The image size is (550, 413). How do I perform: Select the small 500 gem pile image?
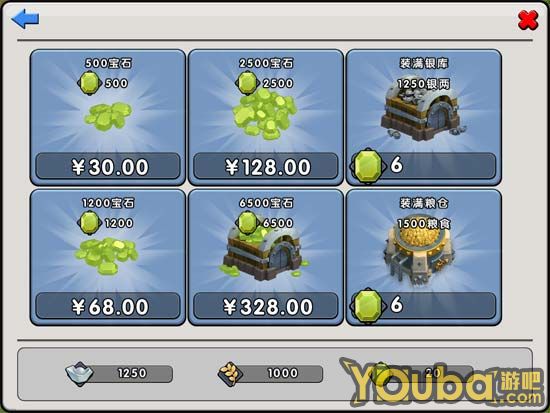(x=108, y=116)
